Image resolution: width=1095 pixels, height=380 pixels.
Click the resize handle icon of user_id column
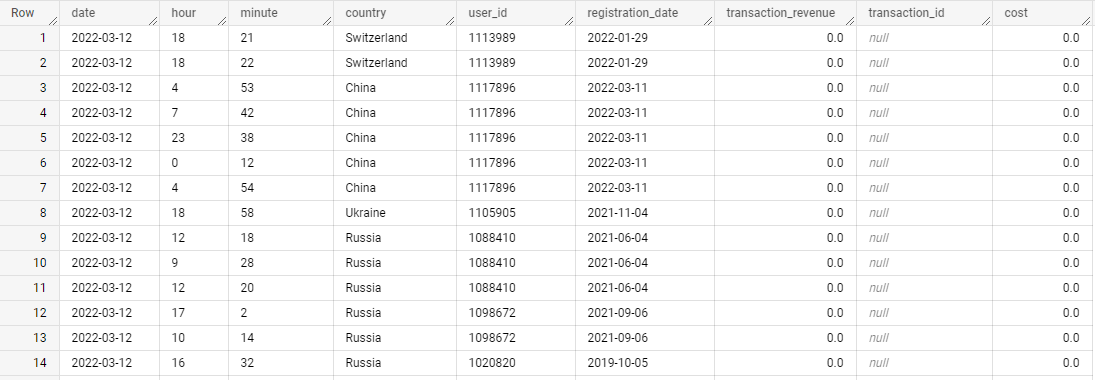tap(568, 20)
